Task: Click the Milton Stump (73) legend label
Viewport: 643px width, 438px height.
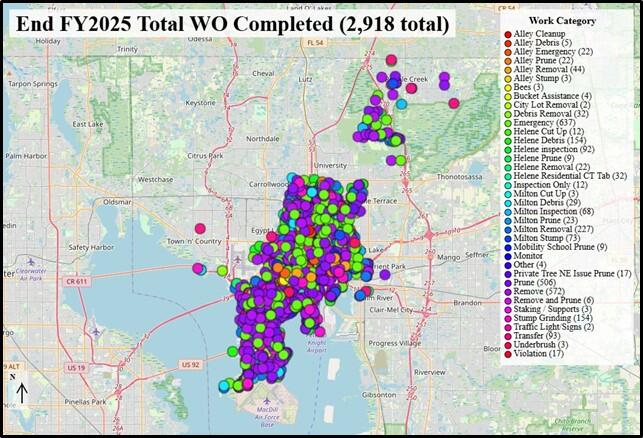Action: [x=547, y=238]
